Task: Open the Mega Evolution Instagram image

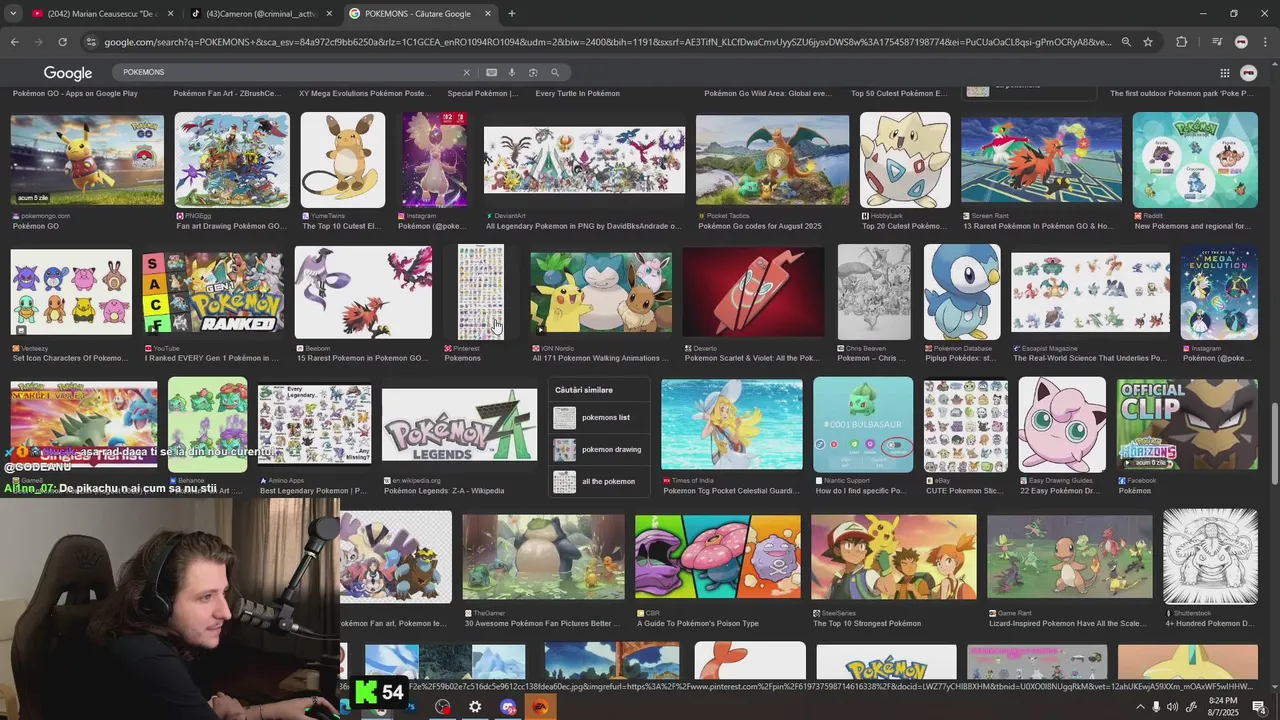Action: 1219,292
